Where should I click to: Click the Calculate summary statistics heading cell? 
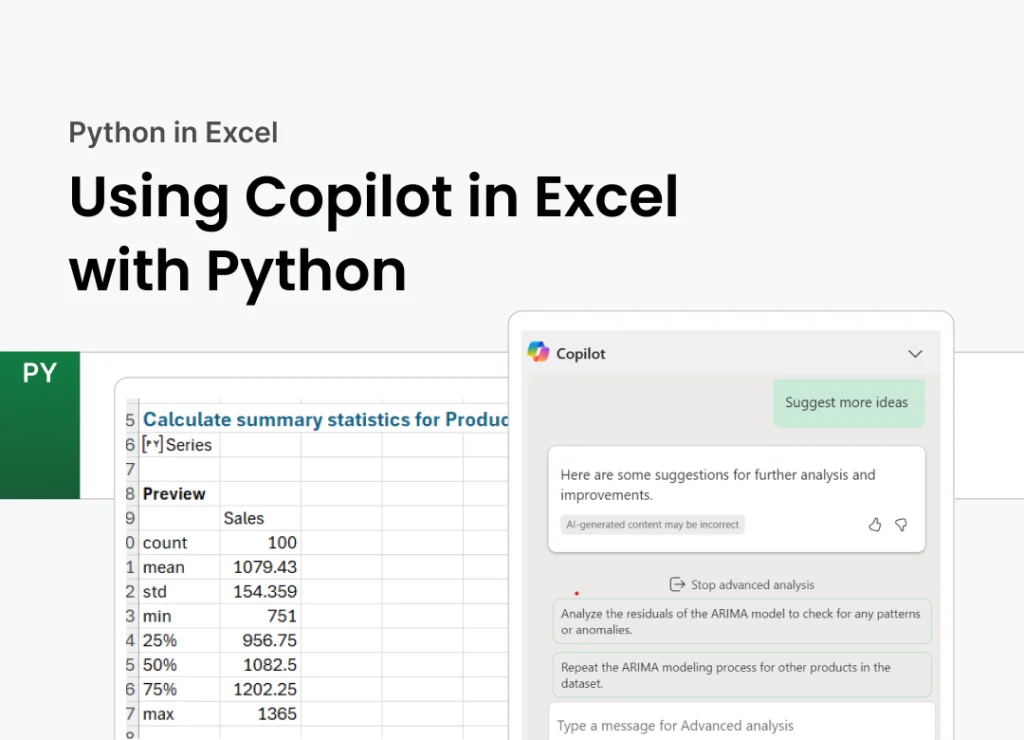click(x=325, y=419)
